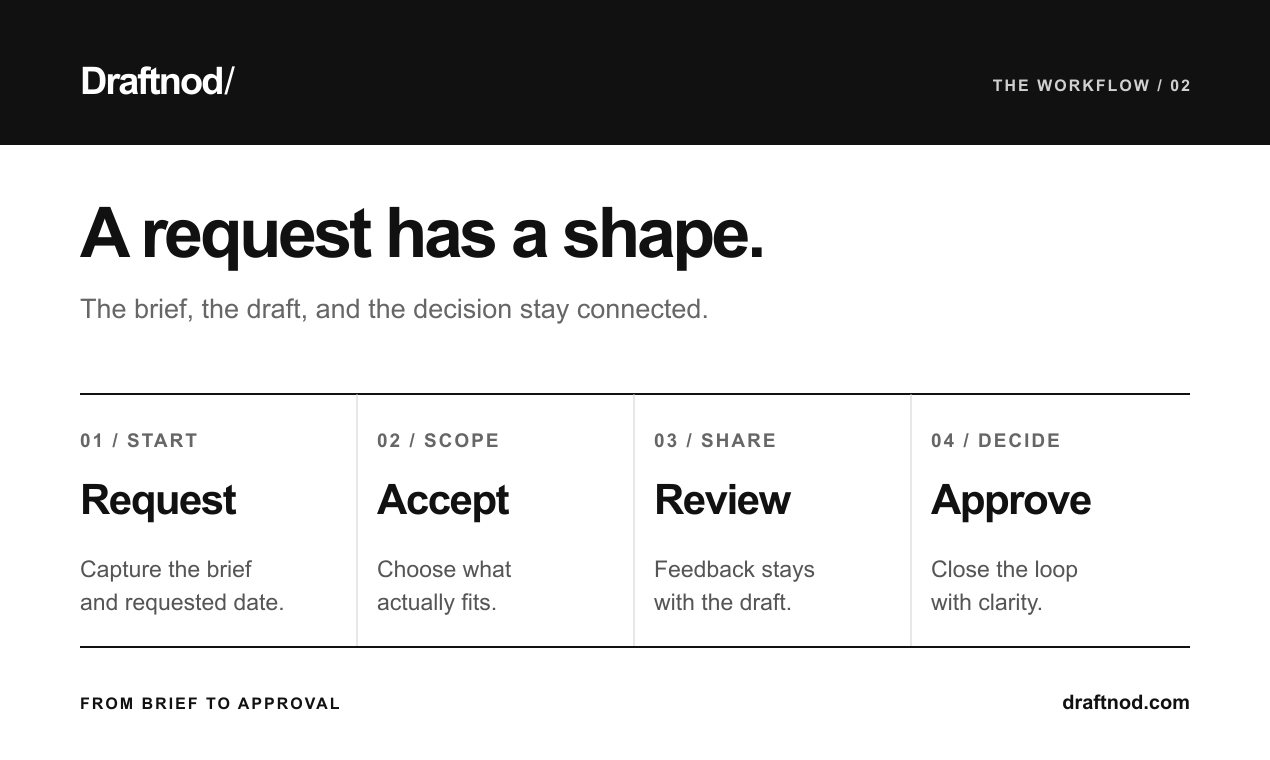
Task: Open the Request step heading
Action: tap(158, 500)
